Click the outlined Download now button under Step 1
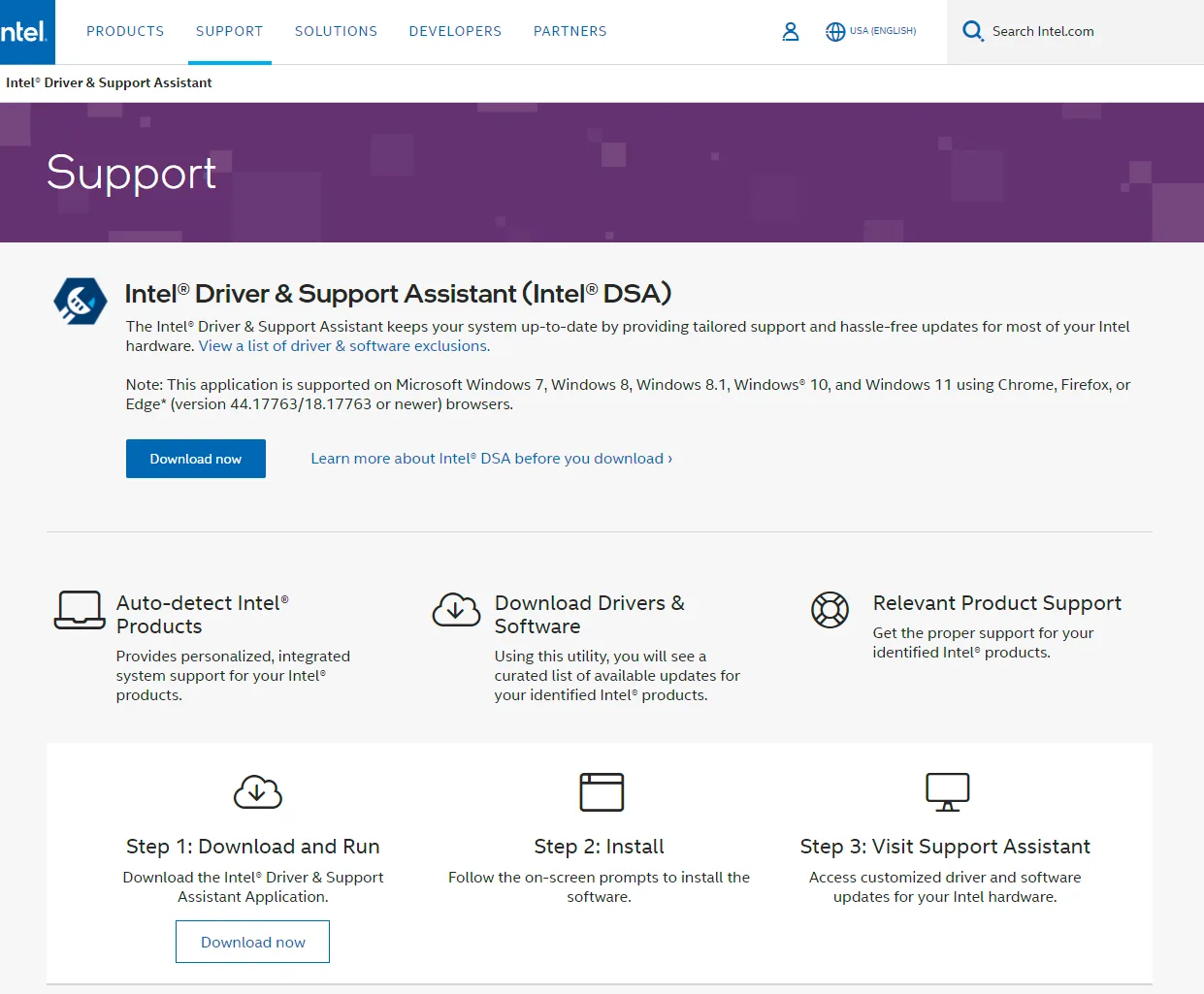This screenshot has height=994, width=1204. pos(252,942)
